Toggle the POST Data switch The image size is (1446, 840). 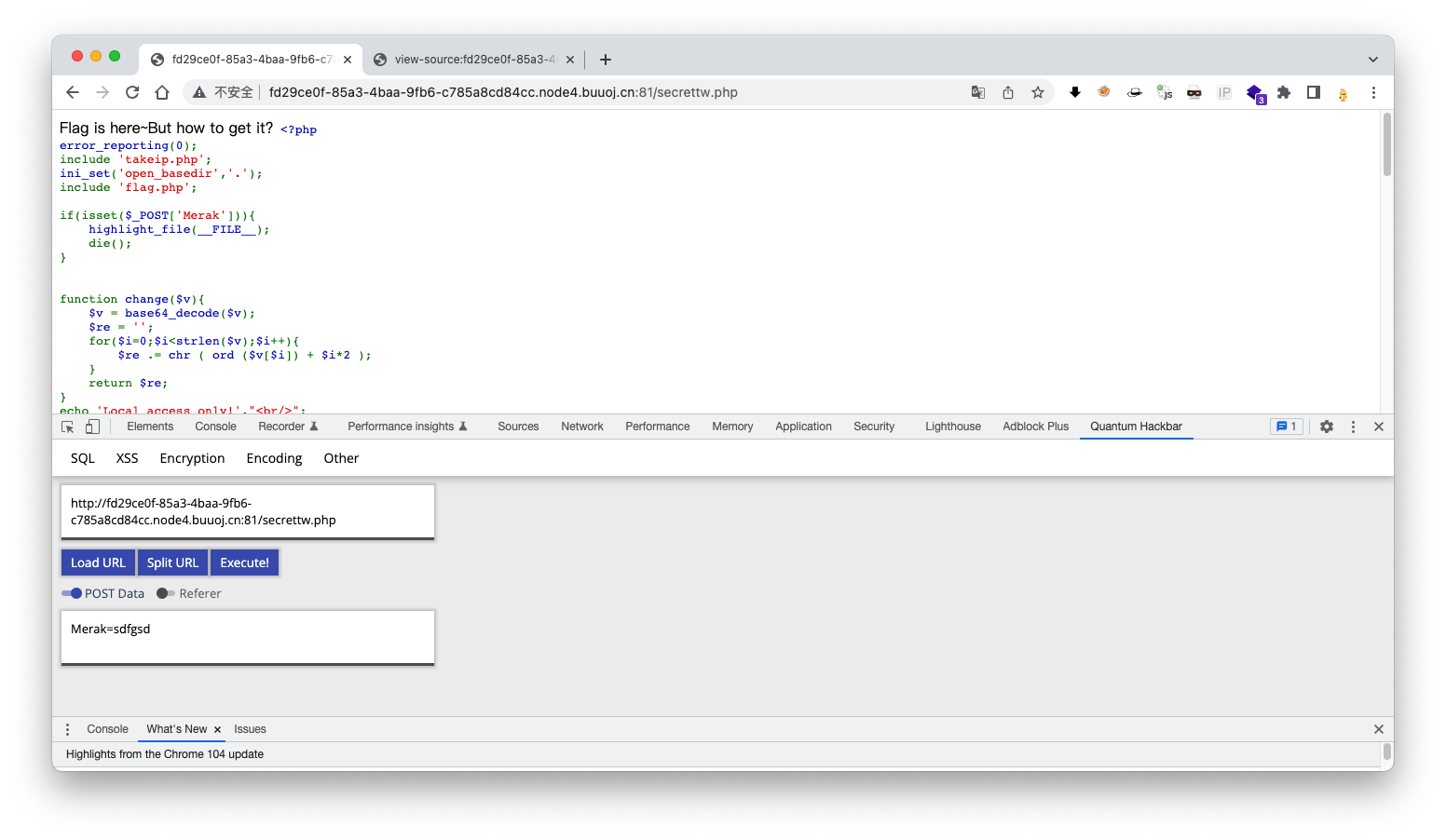point(72,593)
